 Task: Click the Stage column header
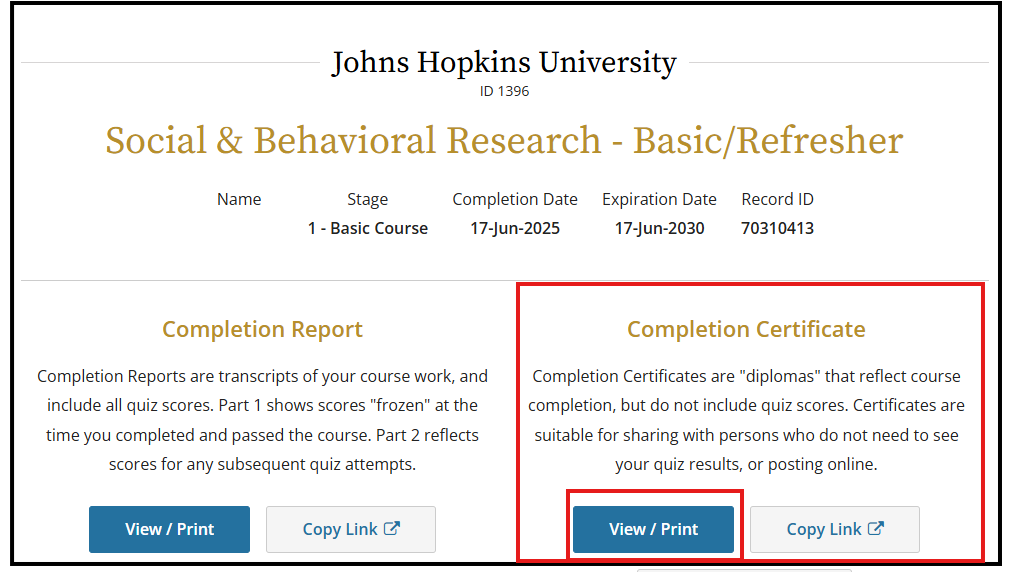368,199
